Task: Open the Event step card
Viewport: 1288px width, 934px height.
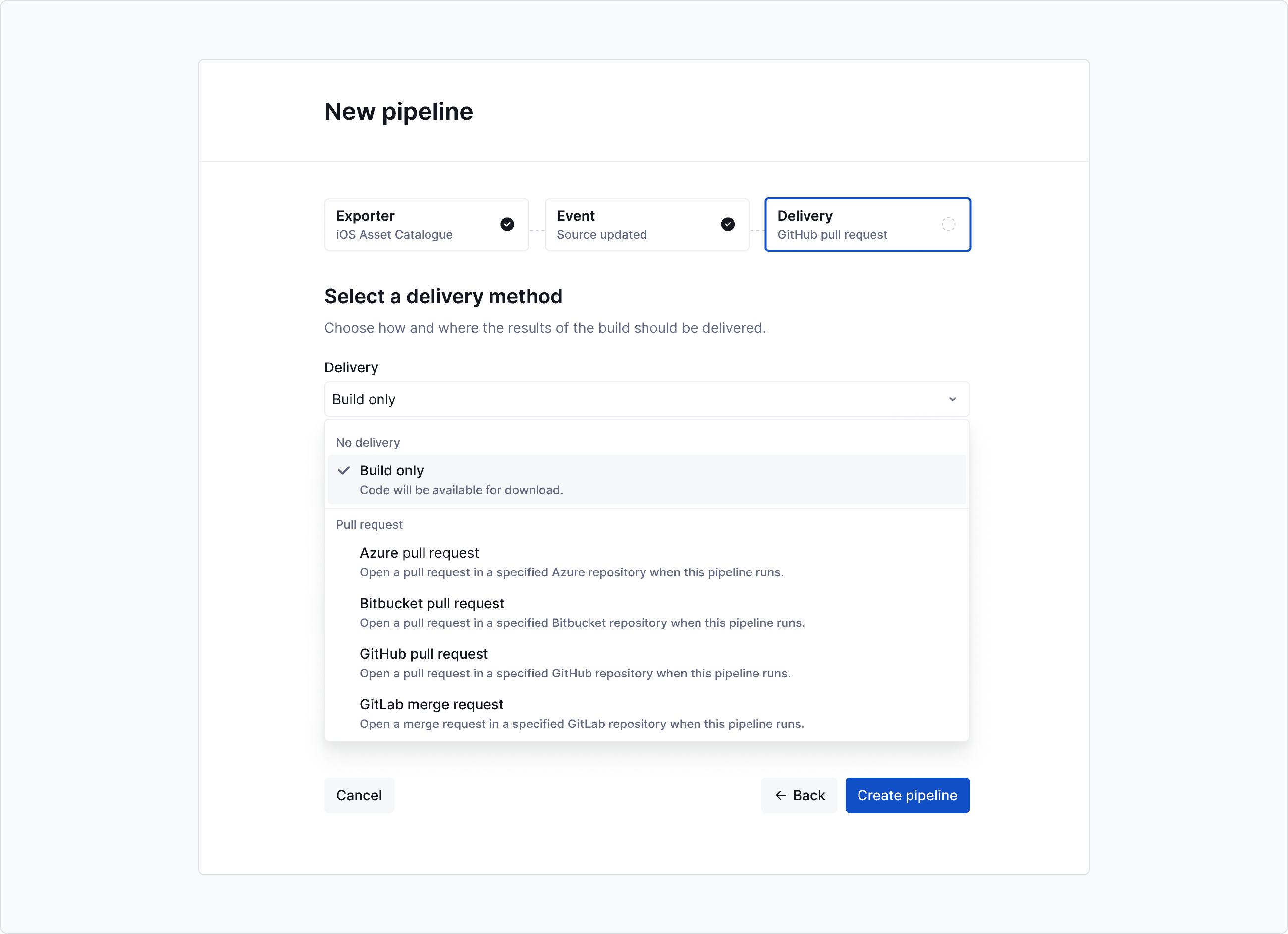Action: pyautogui.click(x=647, y=224)
